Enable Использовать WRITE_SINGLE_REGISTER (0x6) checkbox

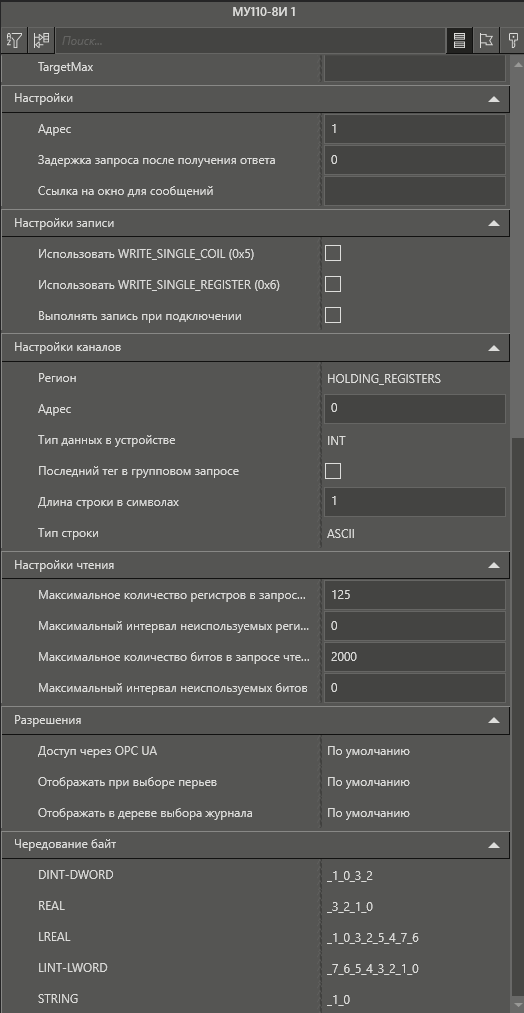point(333,284)
